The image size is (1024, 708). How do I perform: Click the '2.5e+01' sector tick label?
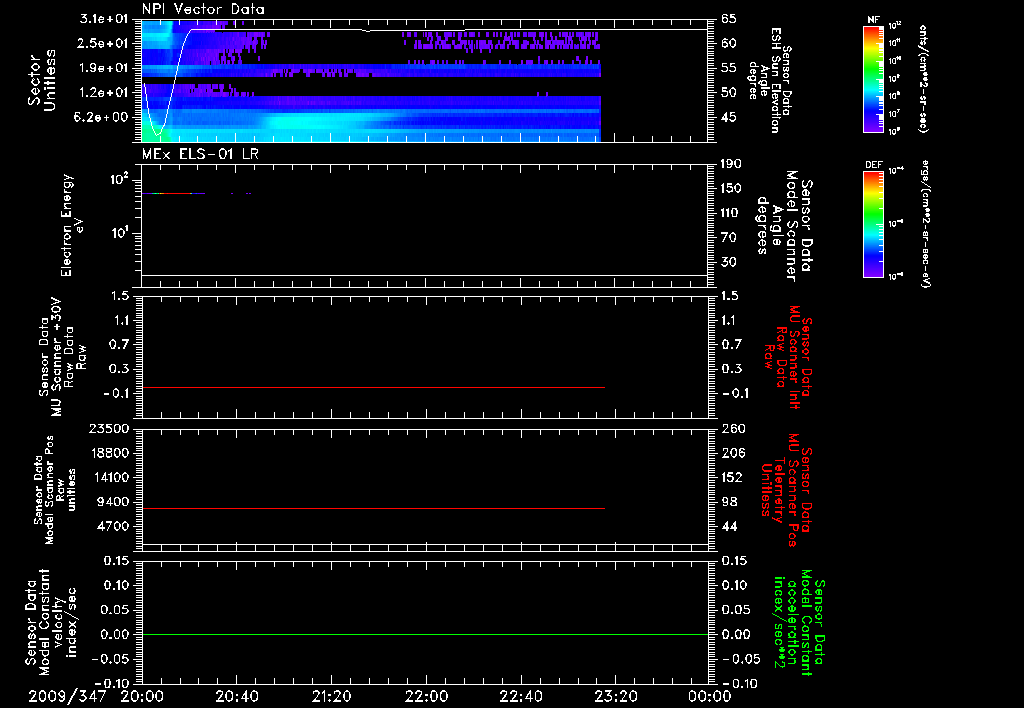(x=104, y=43)
